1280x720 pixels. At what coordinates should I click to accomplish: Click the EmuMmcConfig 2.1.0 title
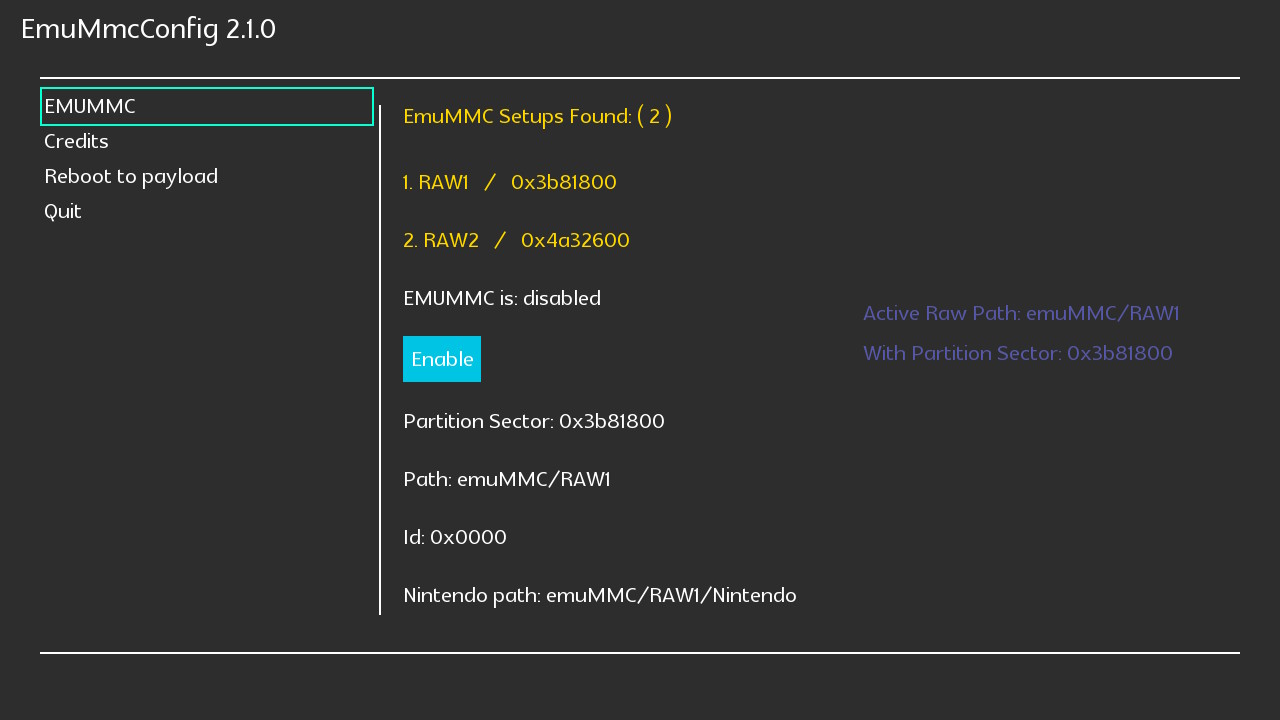[148, 29]
